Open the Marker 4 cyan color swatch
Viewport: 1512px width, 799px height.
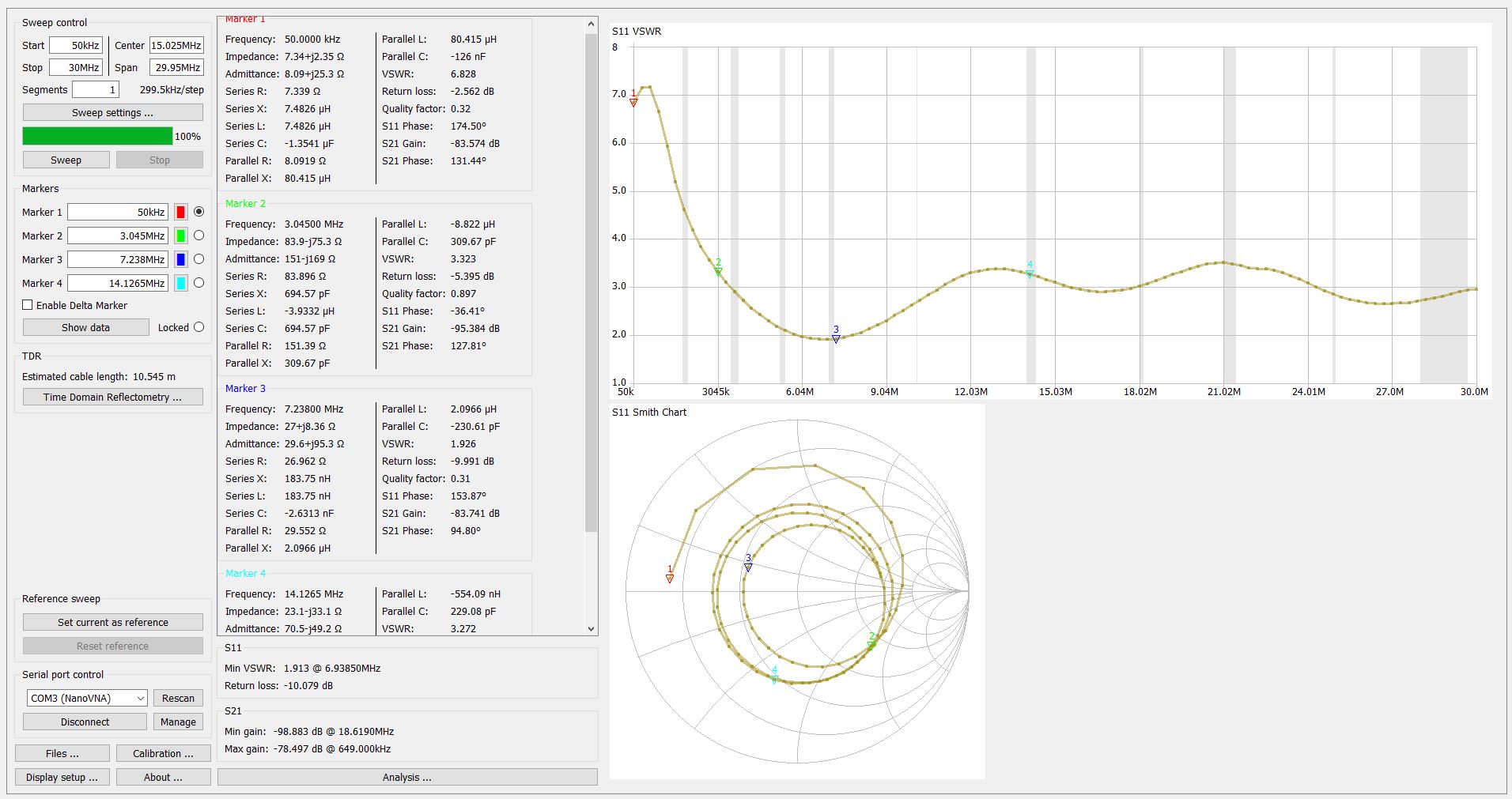pyautogui.click(x=180, y=283)
